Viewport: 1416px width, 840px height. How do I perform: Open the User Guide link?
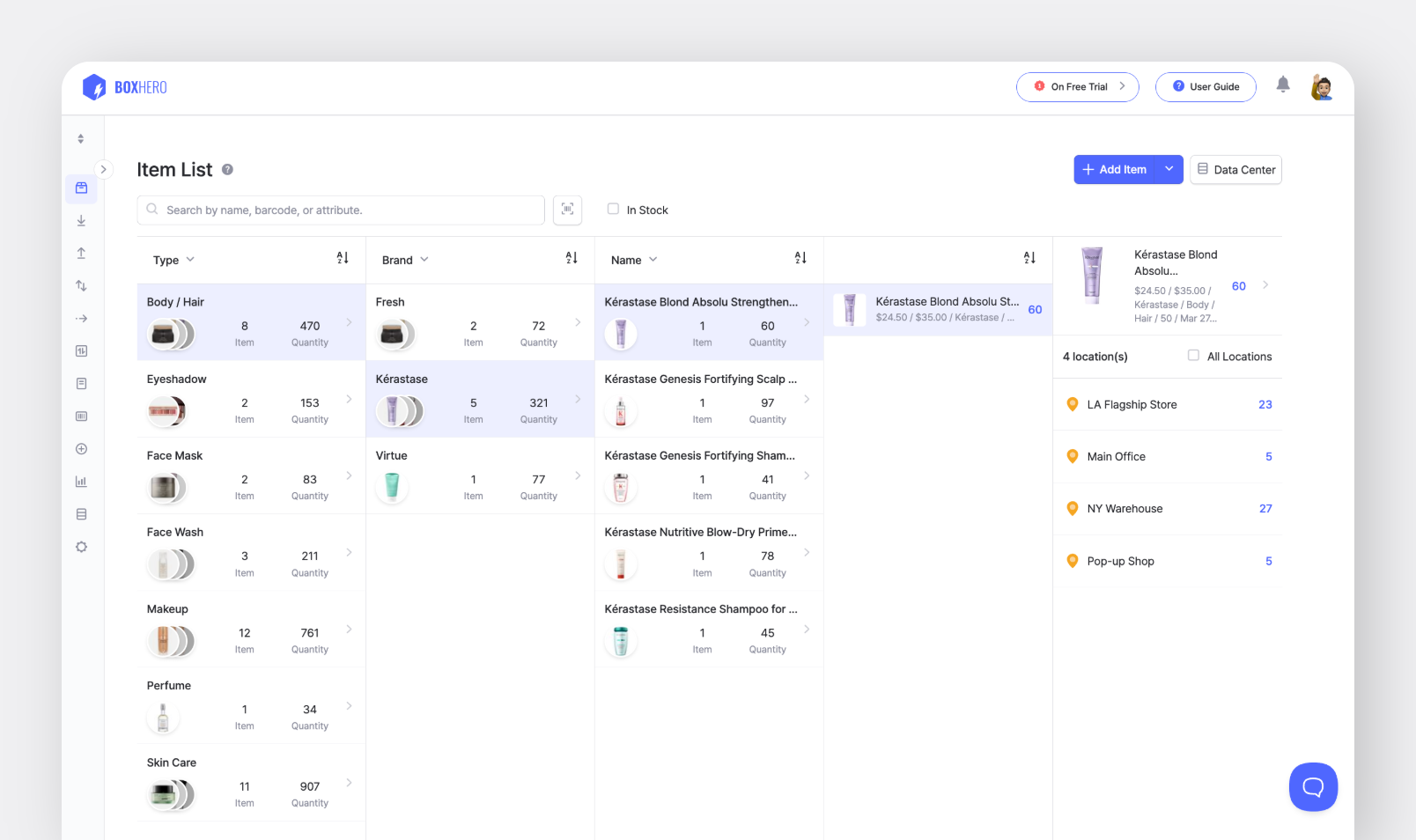pos(1205,87)
